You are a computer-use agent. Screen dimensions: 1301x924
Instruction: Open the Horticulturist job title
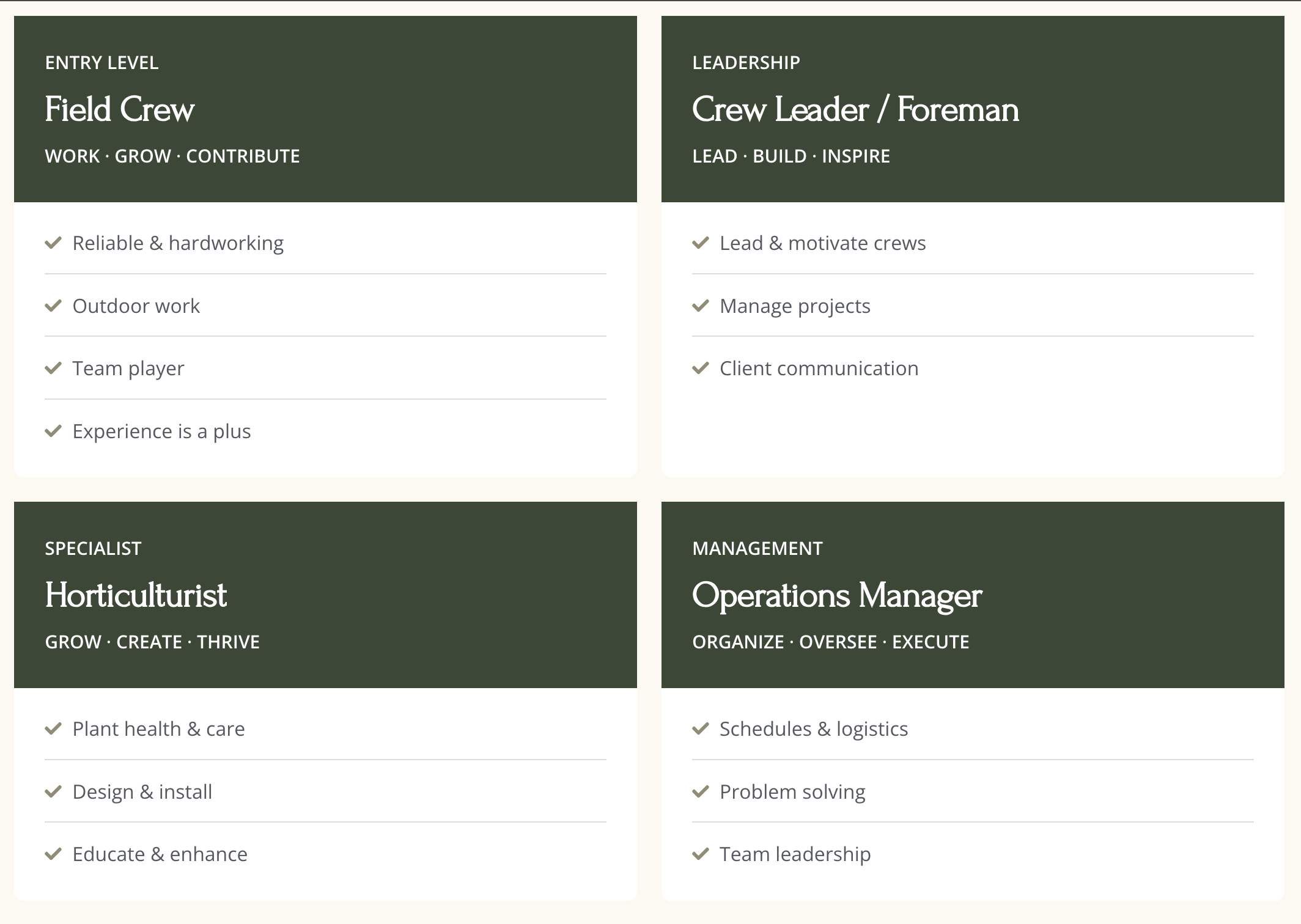[136, 595]
